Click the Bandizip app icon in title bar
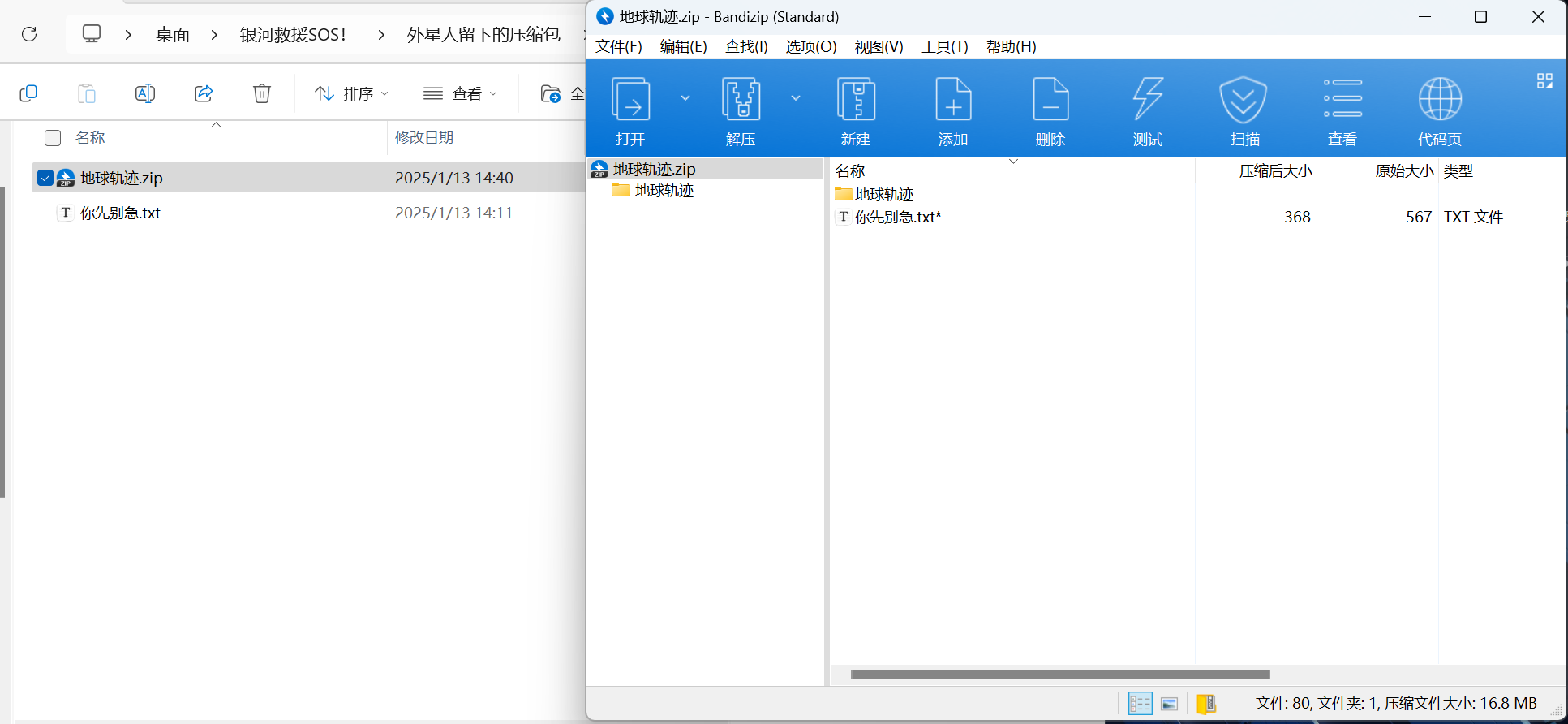The image size is (1568, 724). click(x=605, y=16)
